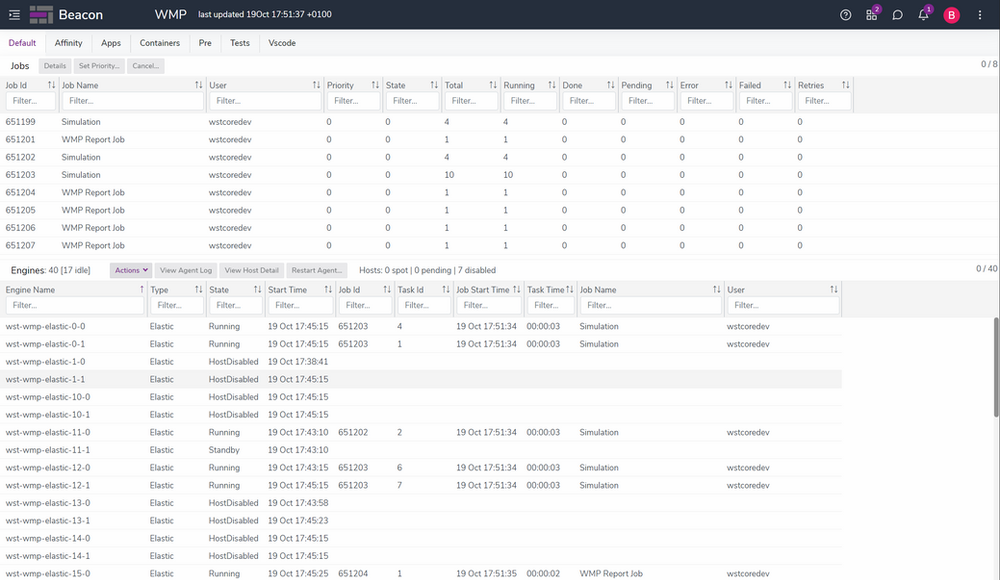The image size is (1000, 580).
Task: Sort jobs table by User column
Action: tap(316, 85)
